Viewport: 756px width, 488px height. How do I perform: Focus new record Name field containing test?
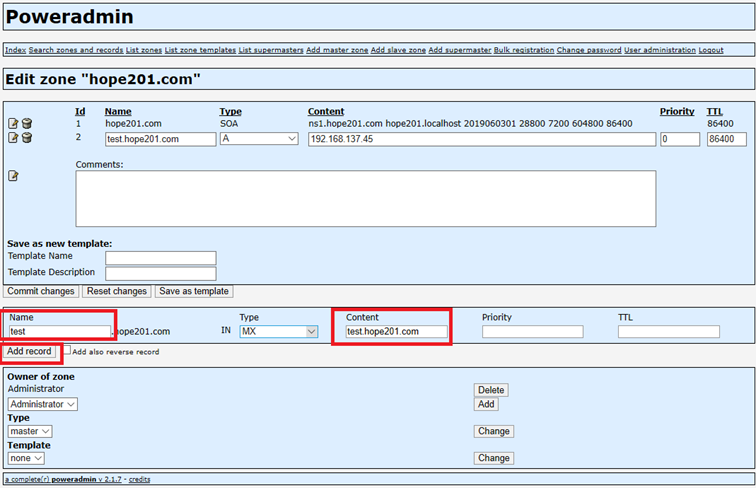[x=60, y=331]
